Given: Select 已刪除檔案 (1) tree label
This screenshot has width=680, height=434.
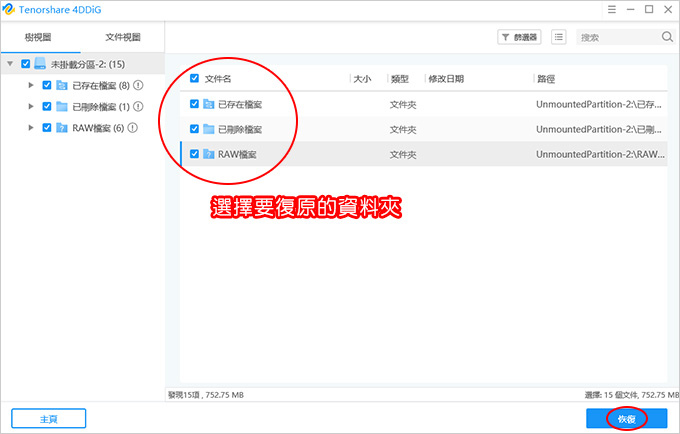Looking at the screenshot, I should tap(101, 107).
